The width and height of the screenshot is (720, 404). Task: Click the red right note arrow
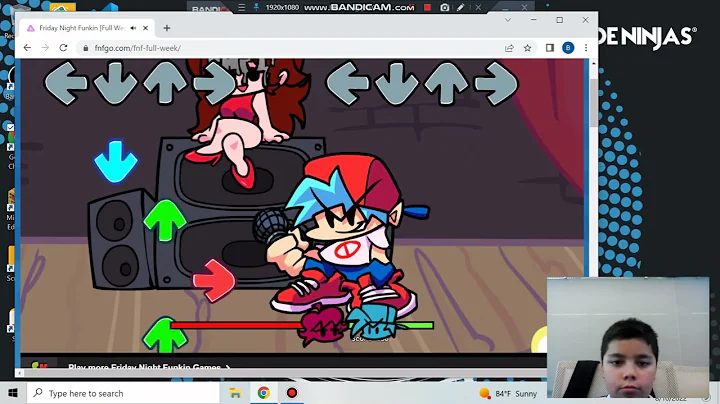coord(214,281)
